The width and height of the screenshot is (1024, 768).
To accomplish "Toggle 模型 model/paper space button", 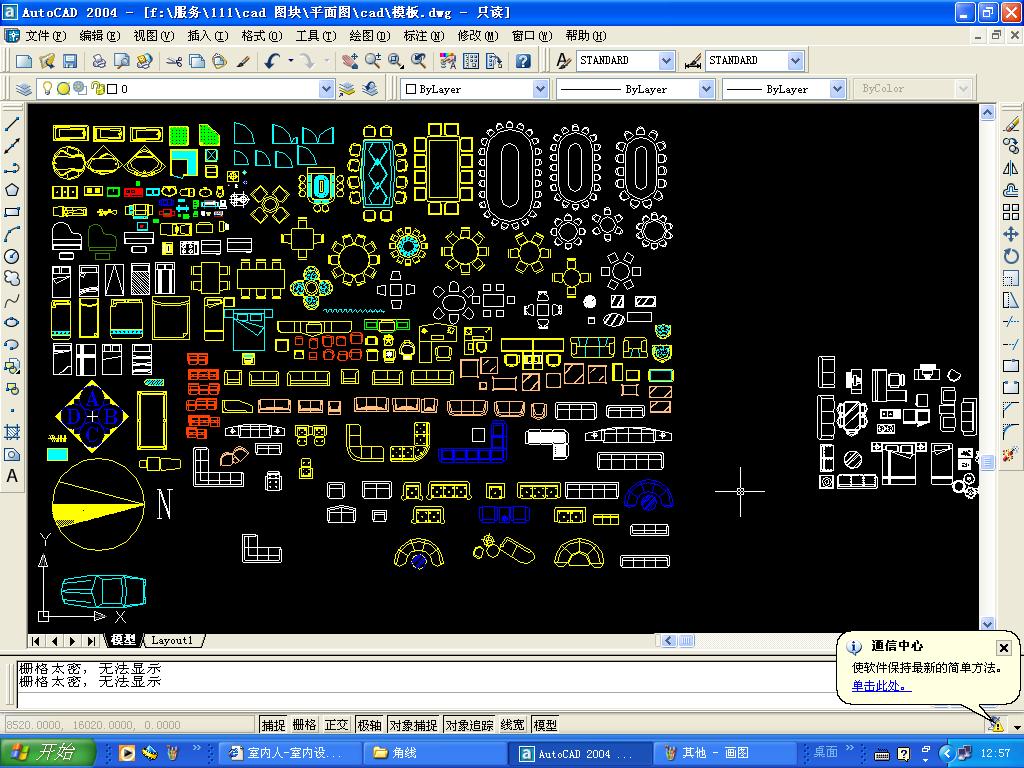I will tap(545, 725).
